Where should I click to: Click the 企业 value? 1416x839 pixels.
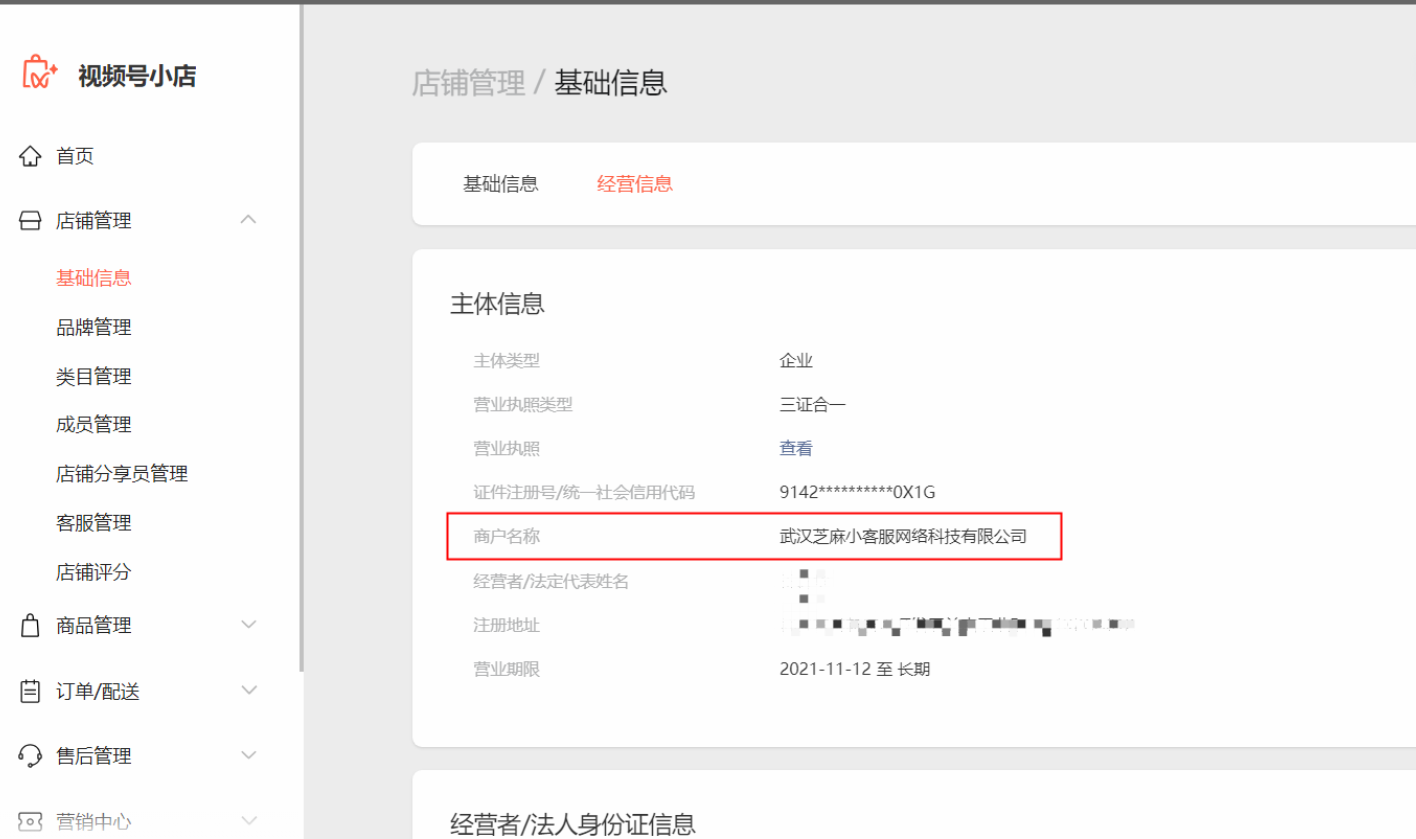pos(796,361)
